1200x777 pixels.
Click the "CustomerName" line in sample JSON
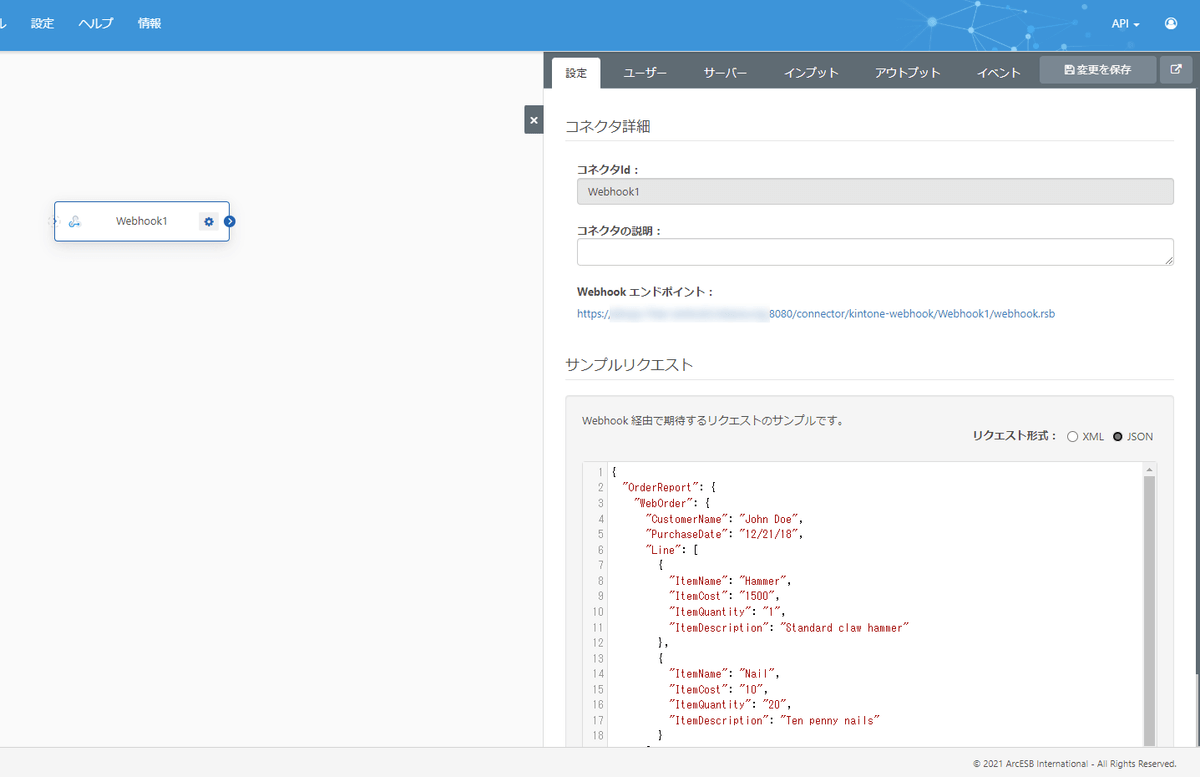point(724,519)
